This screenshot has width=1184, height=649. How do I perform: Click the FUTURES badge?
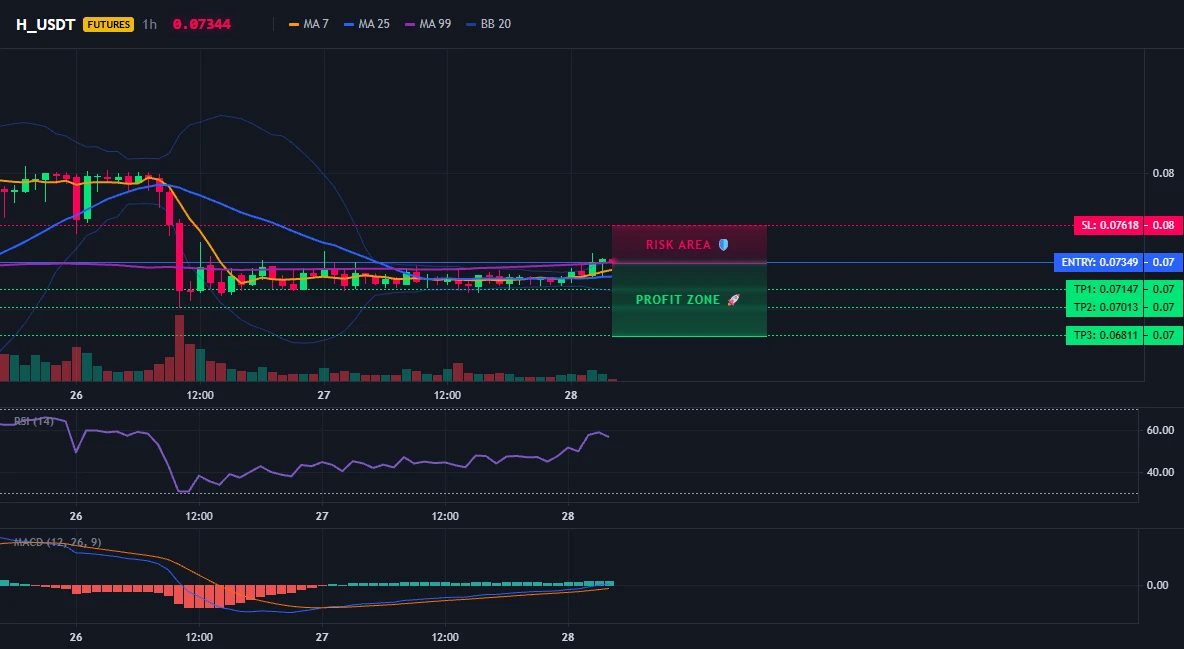tap(109, 24)
